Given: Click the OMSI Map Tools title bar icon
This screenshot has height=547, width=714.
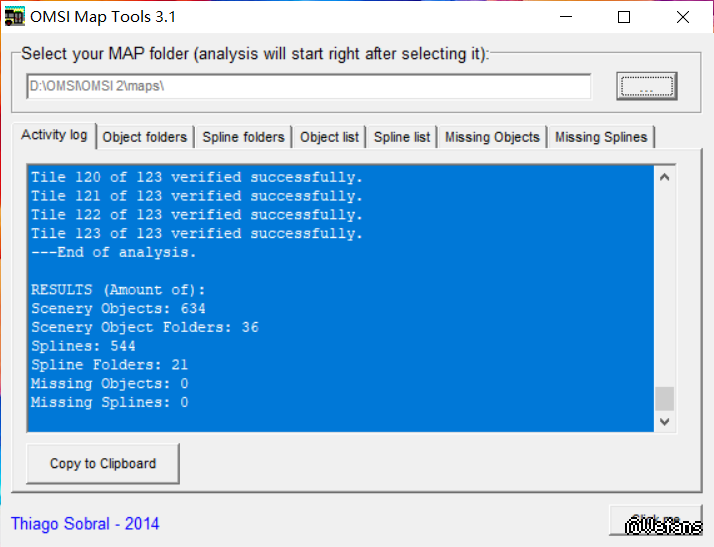Looking at the screenshot, I should [x=16, y=17].
